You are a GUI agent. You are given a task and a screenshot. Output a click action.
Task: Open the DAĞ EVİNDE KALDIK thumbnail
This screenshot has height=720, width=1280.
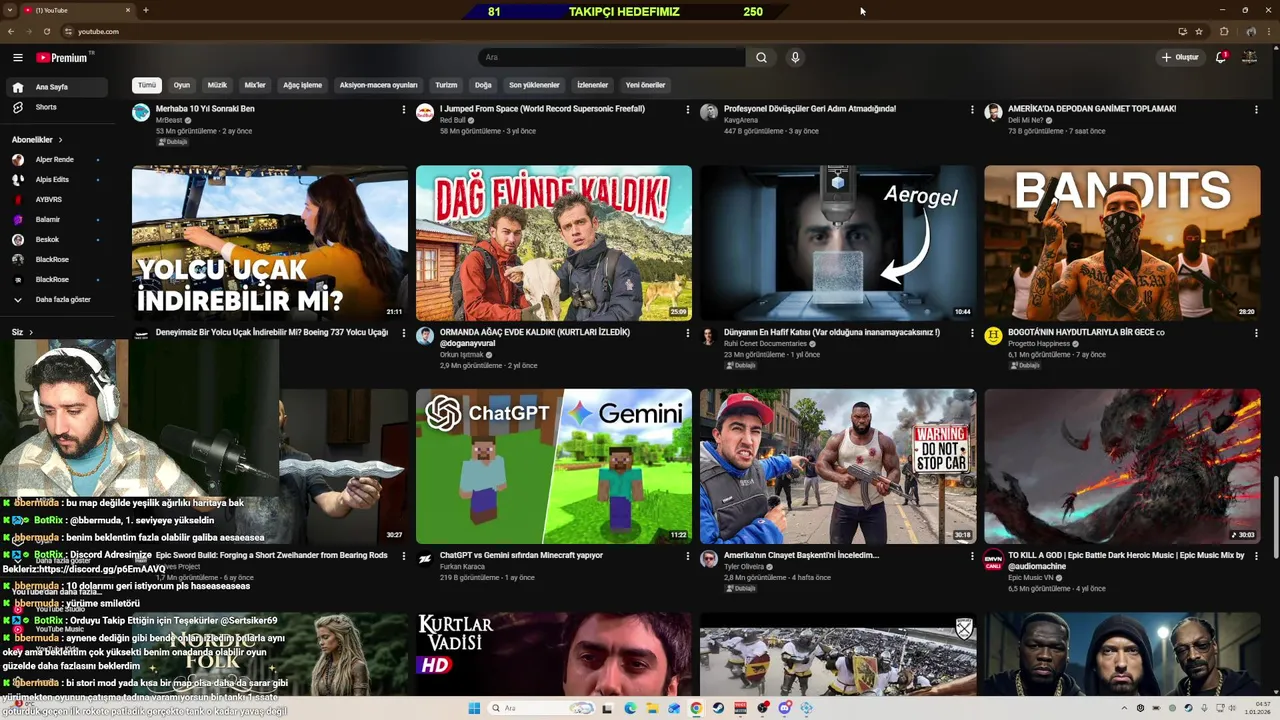click(x=553, y=243)
